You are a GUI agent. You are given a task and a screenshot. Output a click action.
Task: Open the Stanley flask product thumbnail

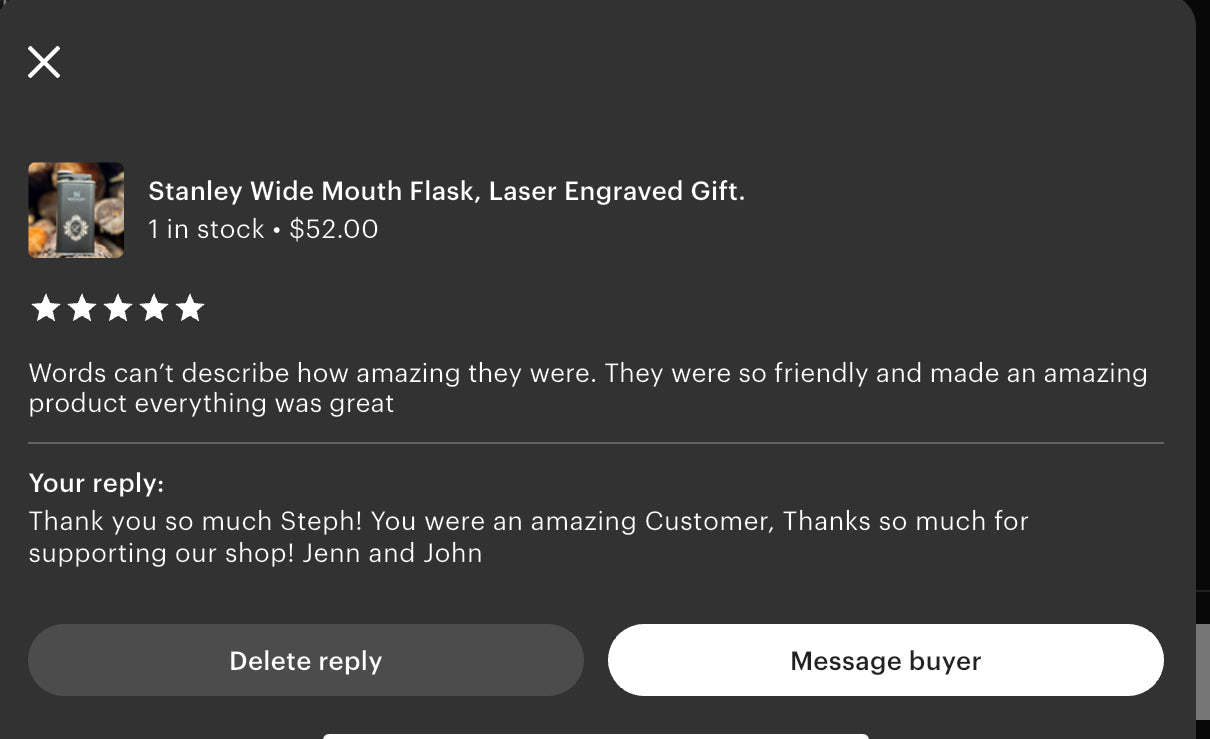76,210
